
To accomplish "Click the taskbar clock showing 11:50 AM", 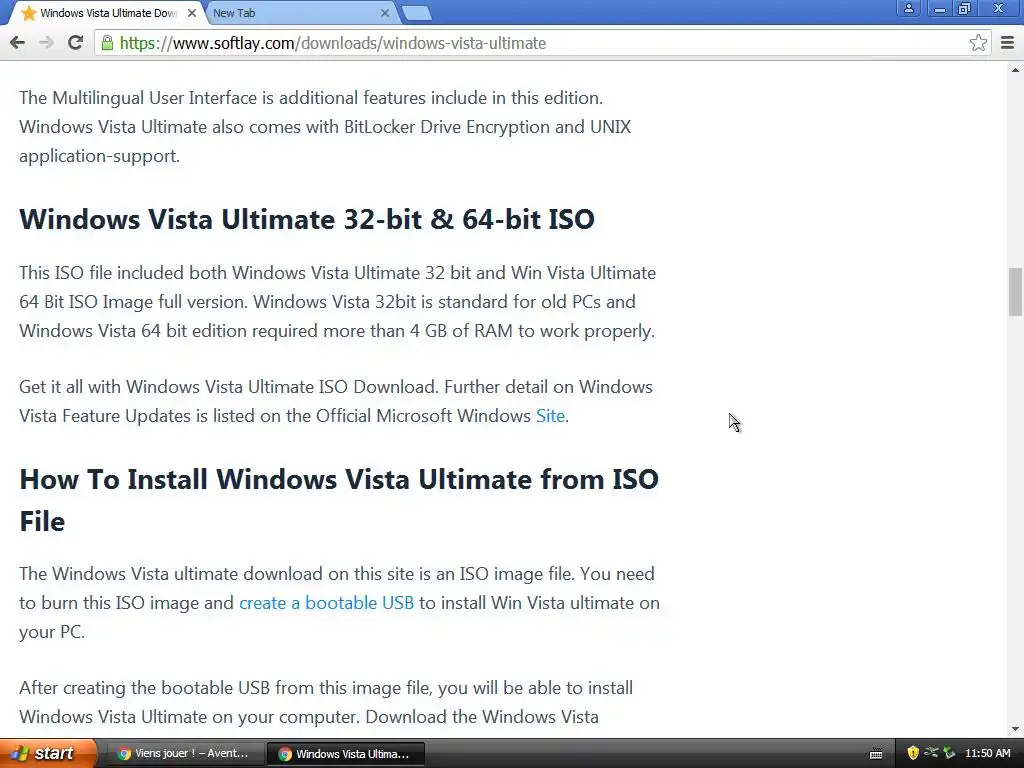I will point(987,754).
